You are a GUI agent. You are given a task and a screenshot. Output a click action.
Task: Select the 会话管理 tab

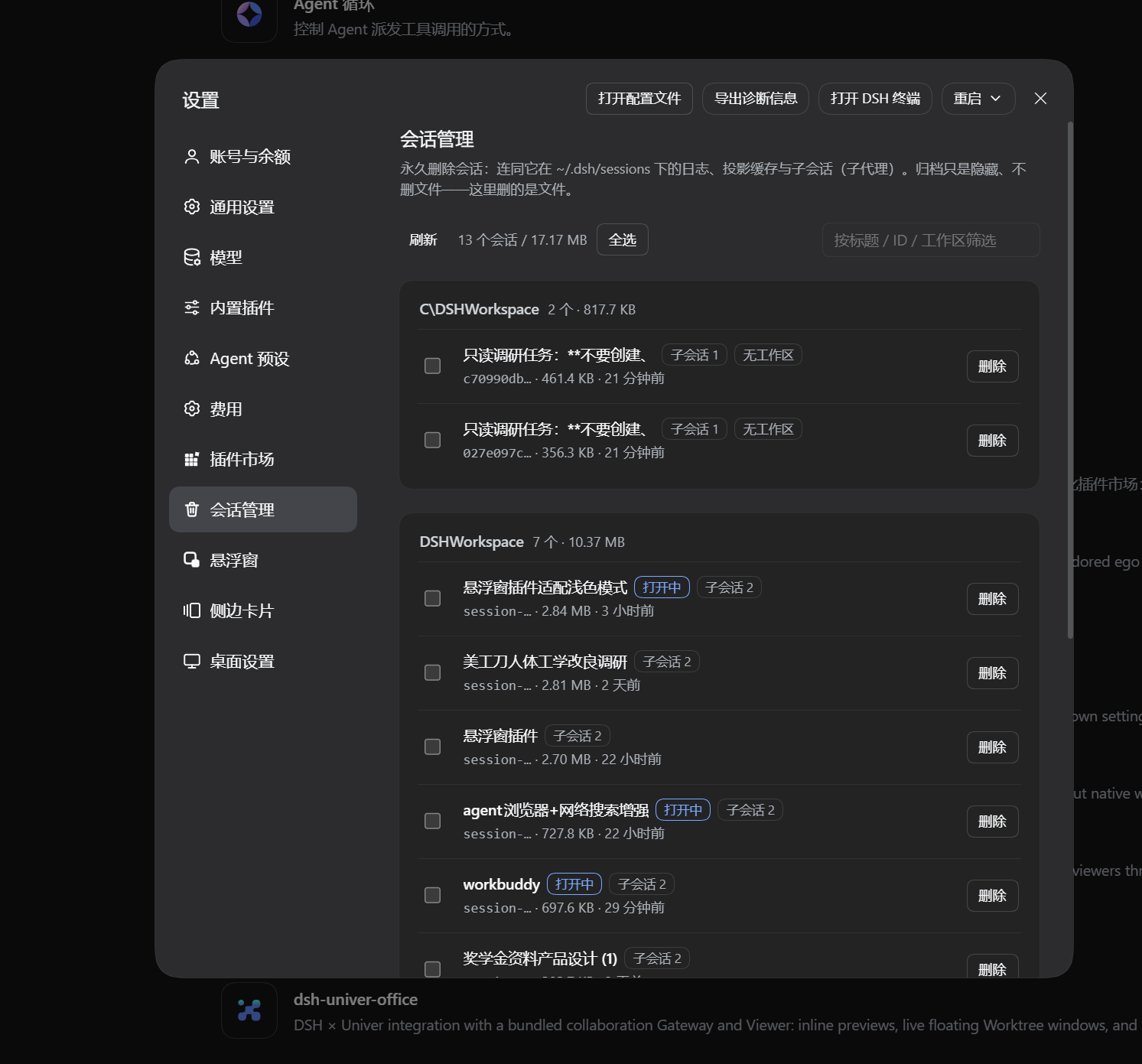point(263,509)
